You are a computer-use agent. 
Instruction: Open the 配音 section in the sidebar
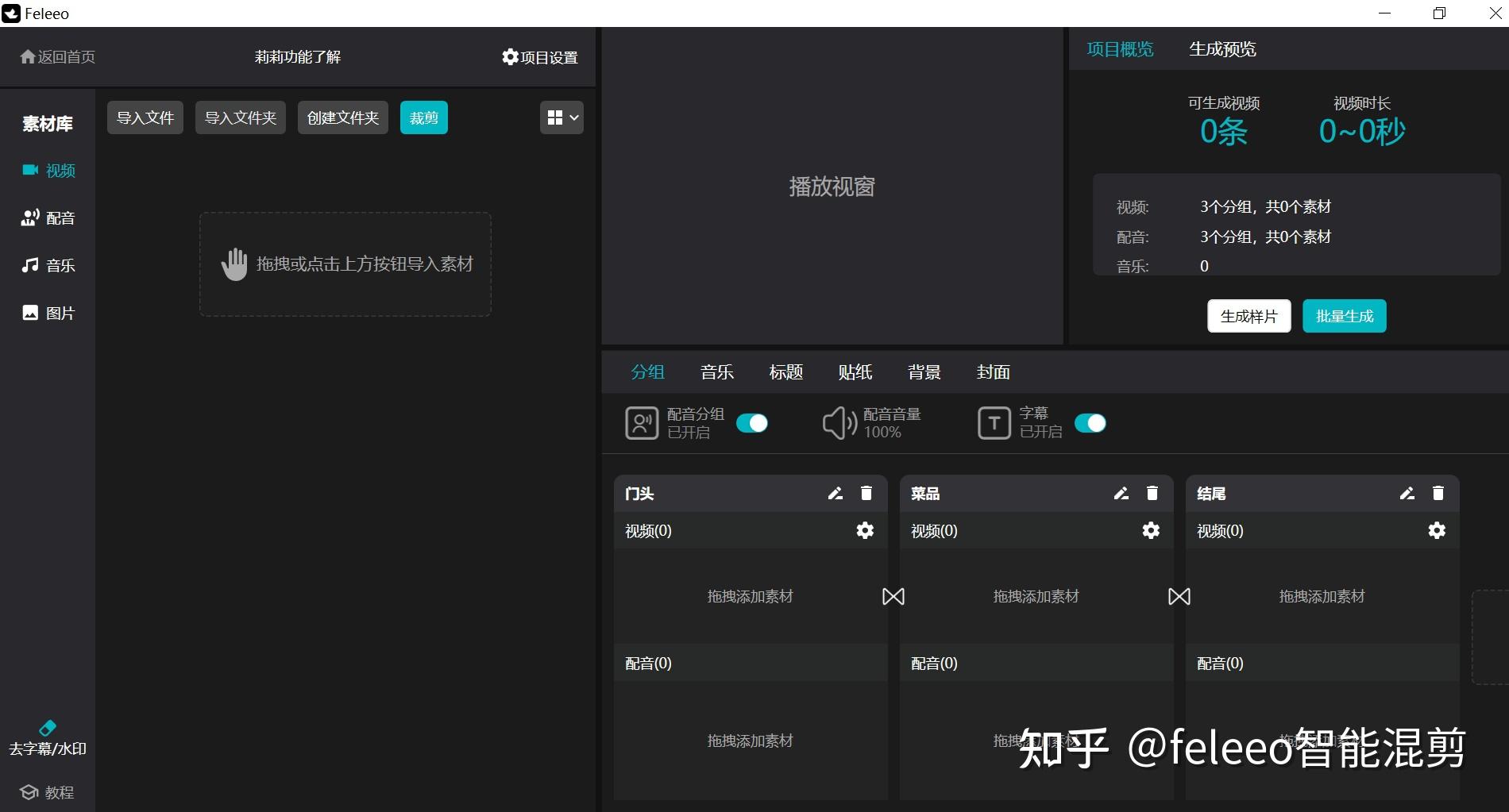48,217
